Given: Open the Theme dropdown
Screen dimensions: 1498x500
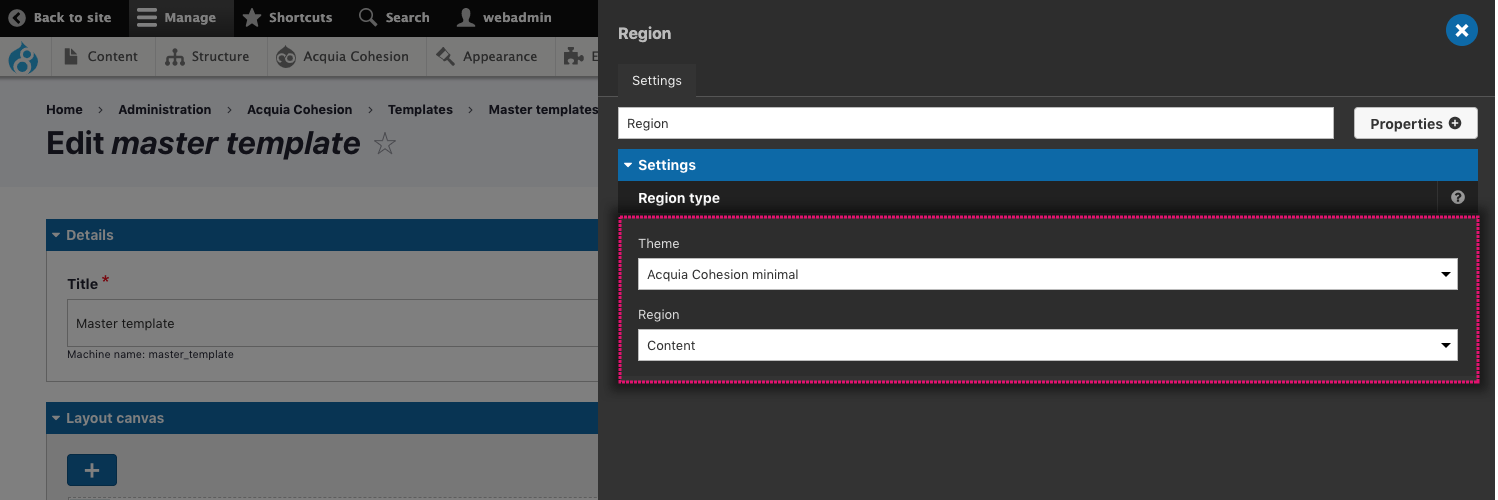Looking at the screenshot, I should pos(1047,274).
